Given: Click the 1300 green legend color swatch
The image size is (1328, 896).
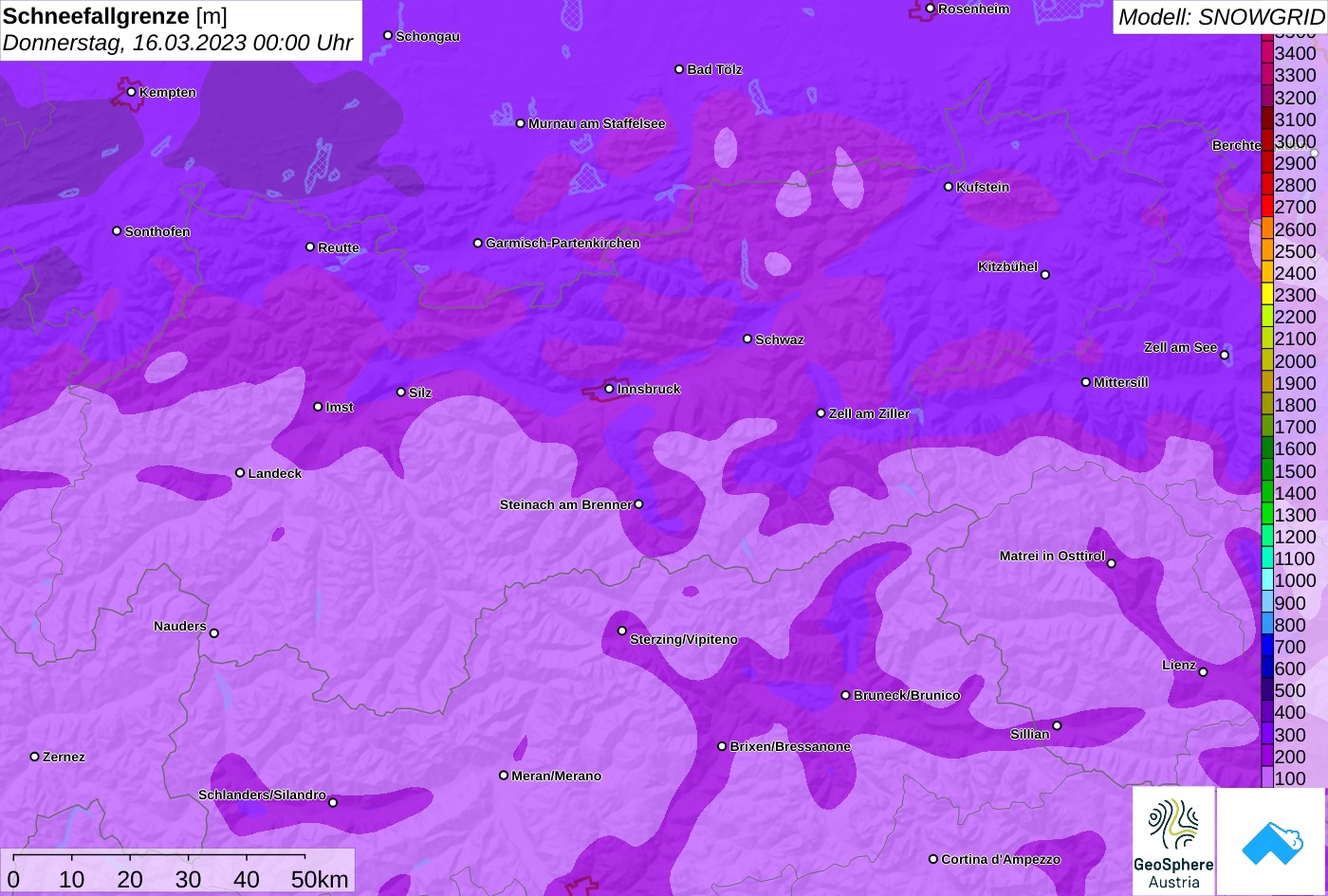Looking at the screenshot, I should pyautogui.click(x=1267, y=515).
